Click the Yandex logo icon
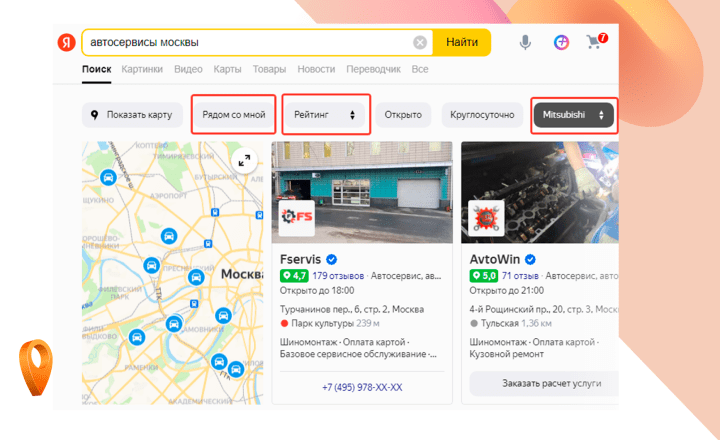Screen dimensions: 720x441 click(x=67, y=42)
